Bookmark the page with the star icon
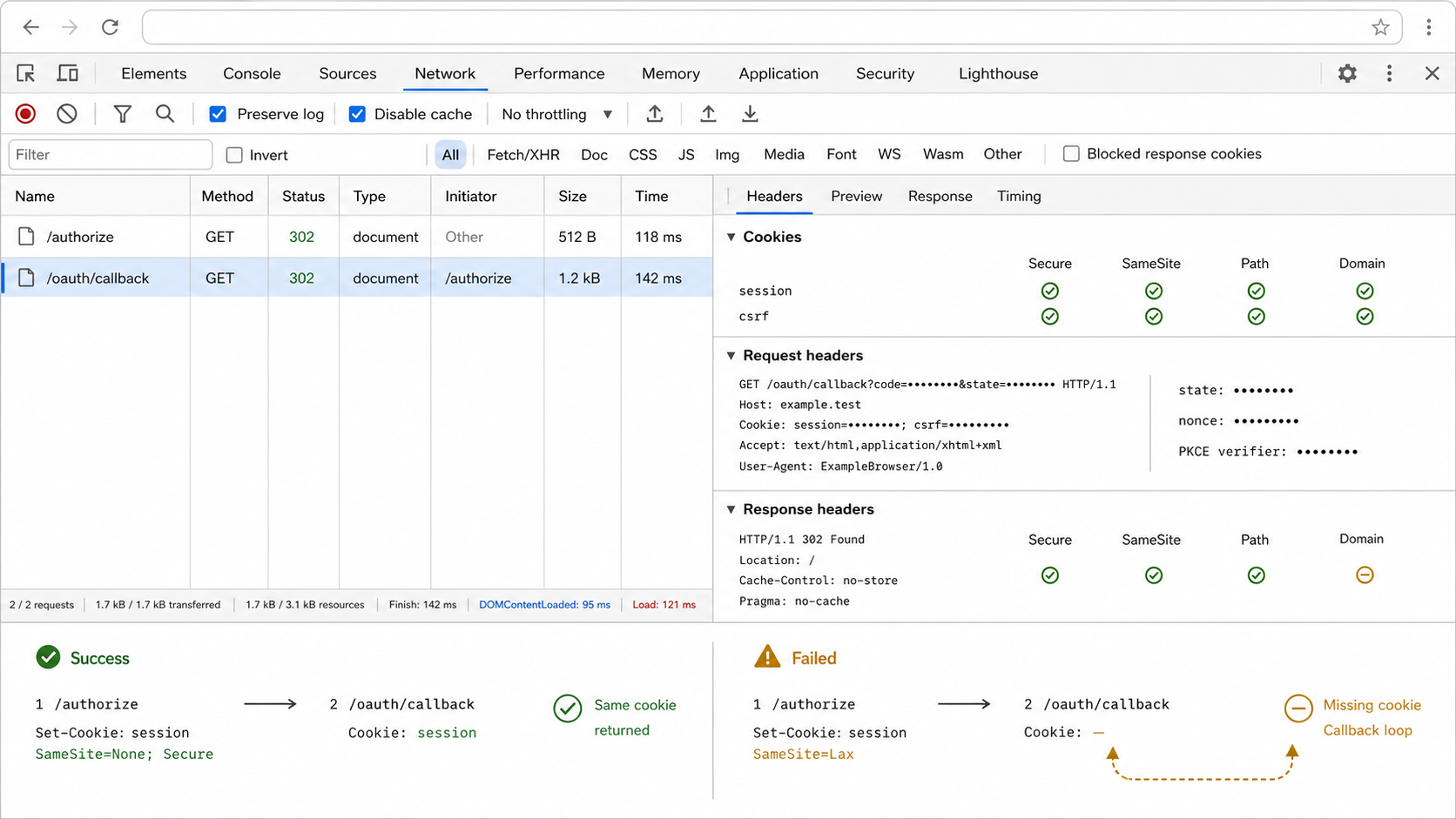 click(x=1380, y=27)
